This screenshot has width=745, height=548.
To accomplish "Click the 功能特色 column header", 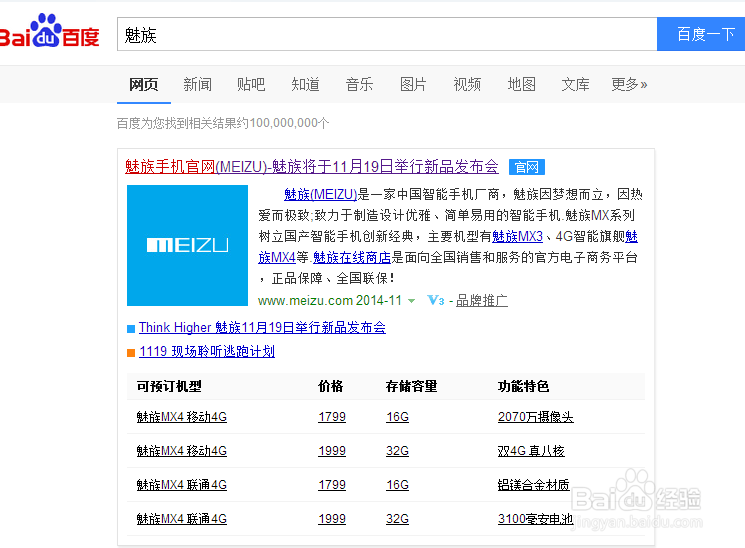I will pos(523,386).
